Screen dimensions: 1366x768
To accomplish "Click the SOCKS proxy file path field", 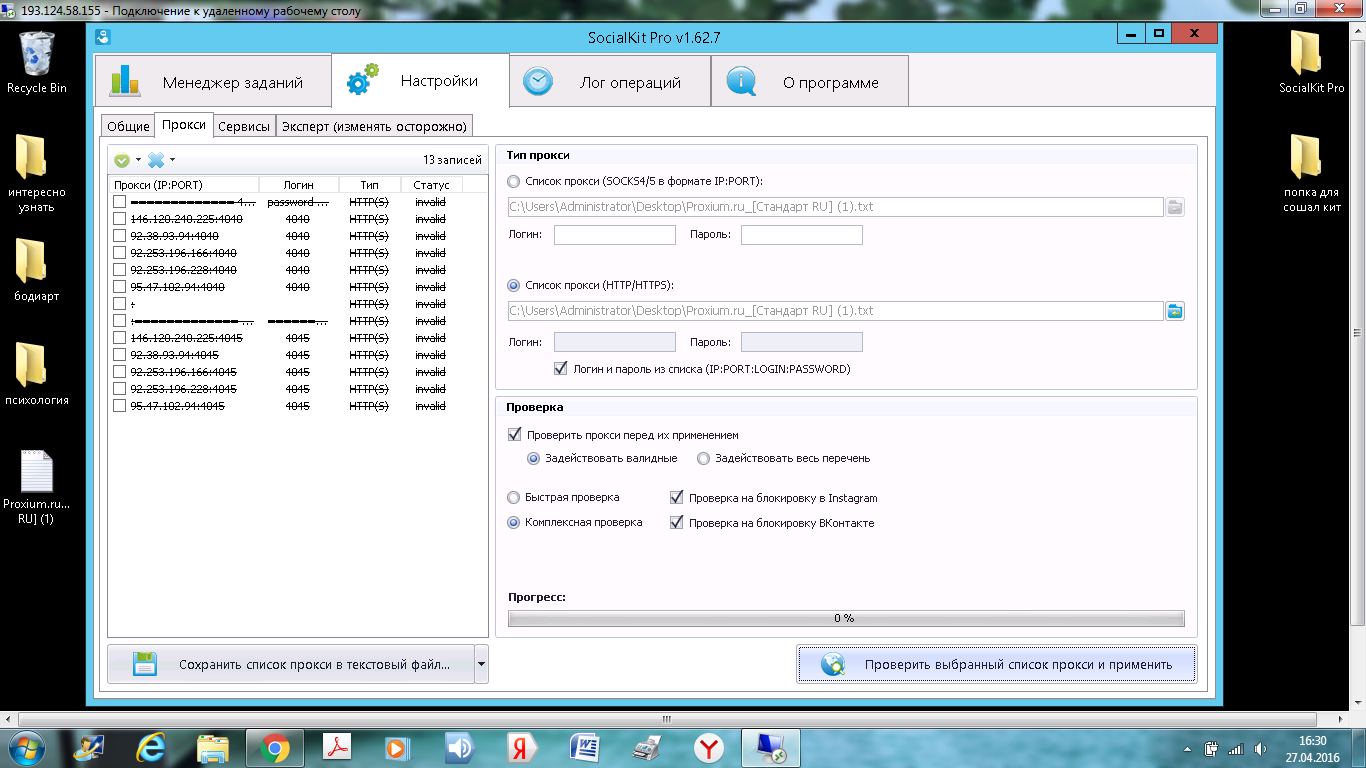I will coord(836,207).
